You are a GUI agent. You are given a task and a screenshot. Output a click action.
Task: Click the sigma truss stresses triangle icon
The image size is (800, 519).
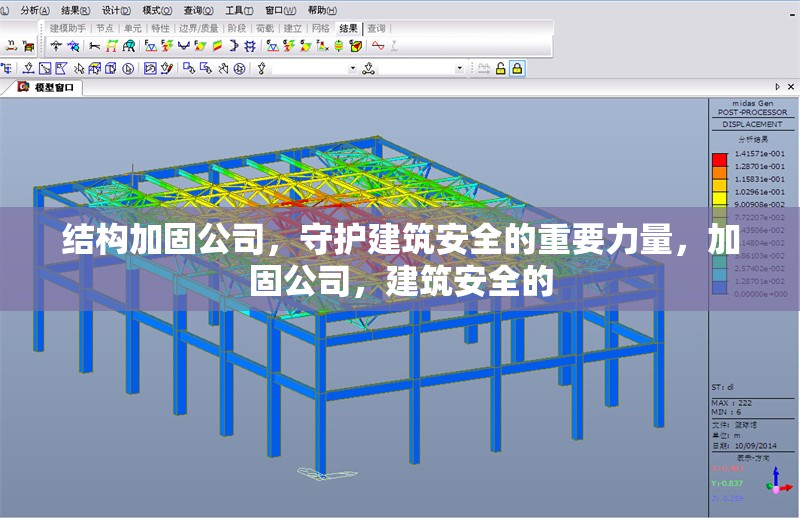pyautogui.click(x=272, y=46)
